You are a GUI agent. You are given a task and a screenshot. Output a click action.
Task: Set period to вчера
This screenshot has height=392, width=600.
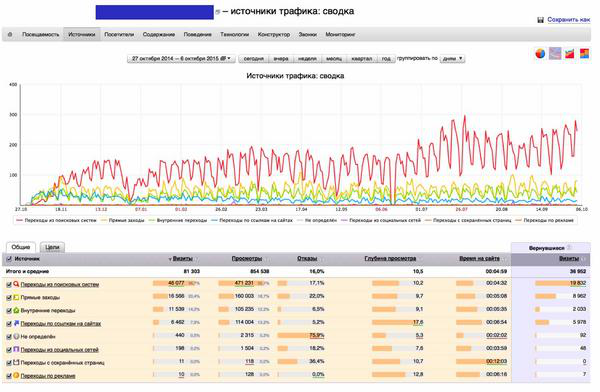pos(281,59)
